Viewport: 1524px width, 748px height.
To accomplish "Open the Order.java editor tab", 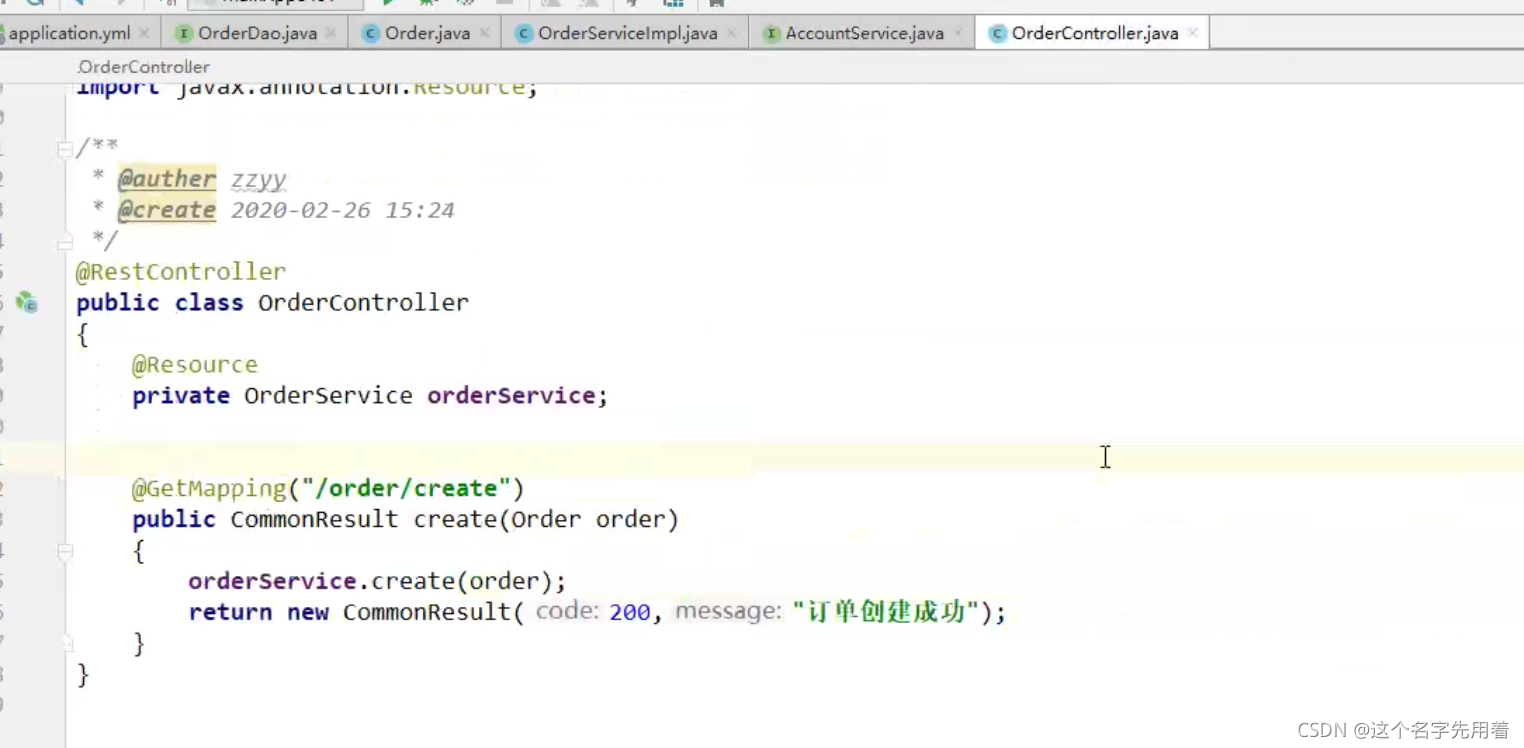I will [x=428, y=33].
